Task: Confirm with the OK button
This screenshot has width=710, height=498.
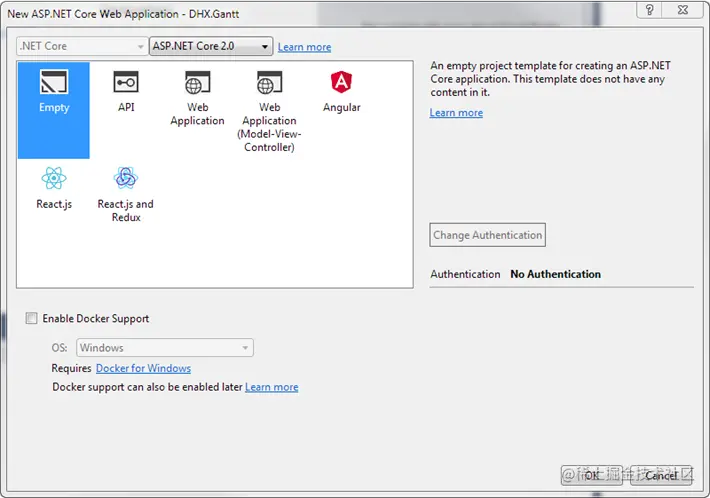Action: coord(591,475)
